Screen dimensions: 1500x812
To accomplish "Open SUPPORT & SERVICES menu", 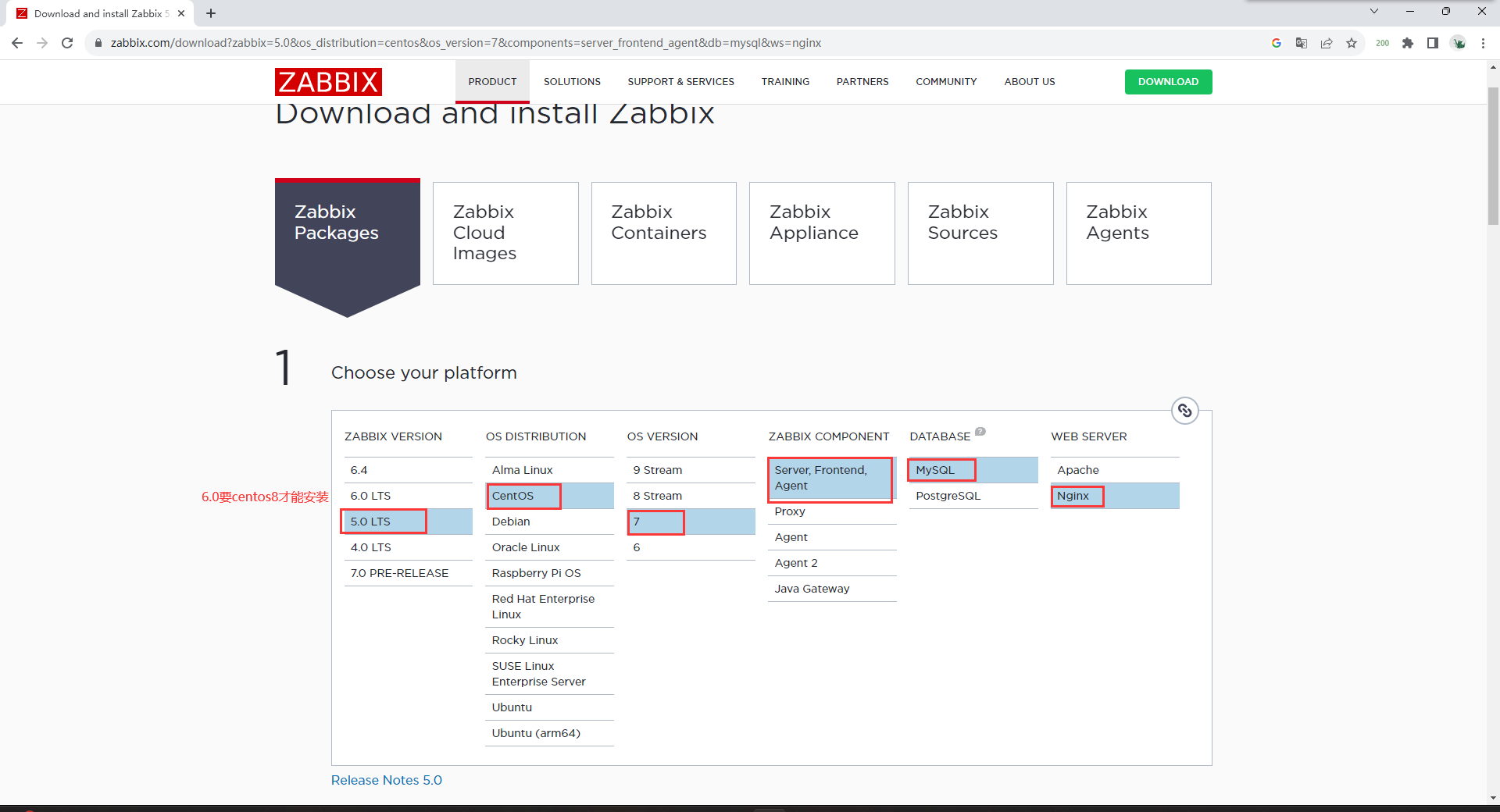I will coord(680,82).
